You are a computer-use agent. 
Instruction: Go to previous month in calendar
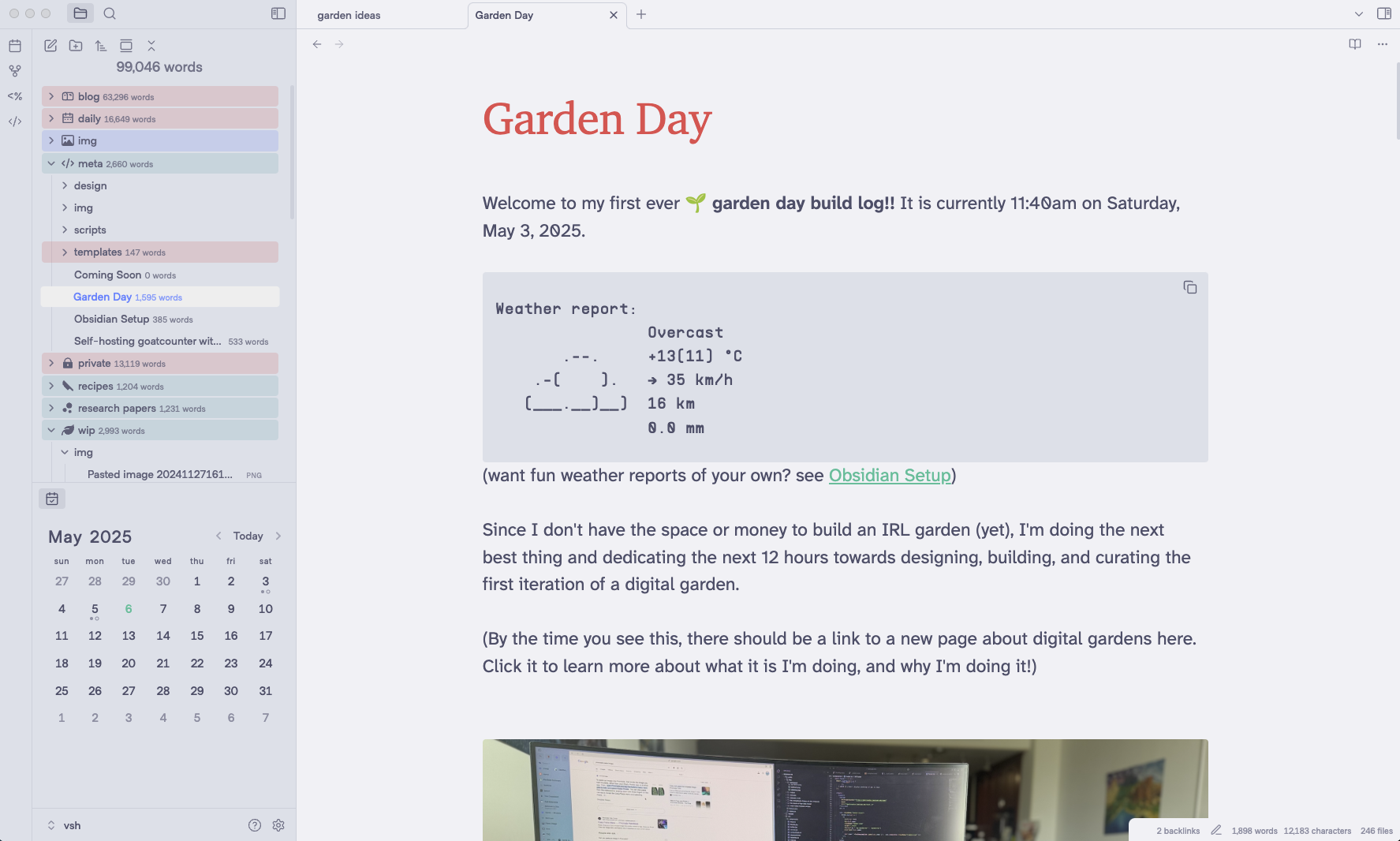coord(218,536)
